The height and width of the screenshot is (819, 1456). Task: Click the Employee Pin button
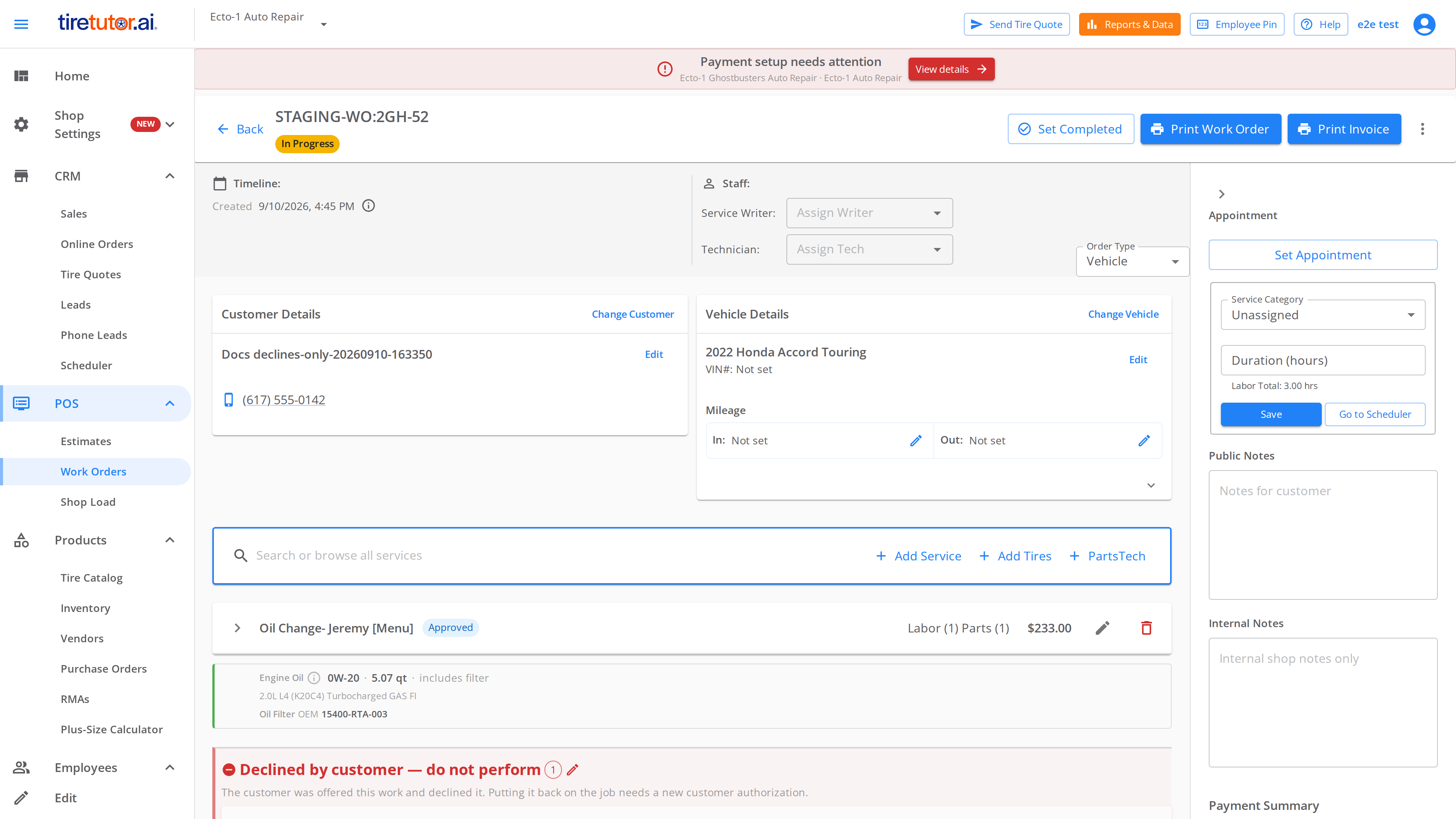(x=1237, y=24)
